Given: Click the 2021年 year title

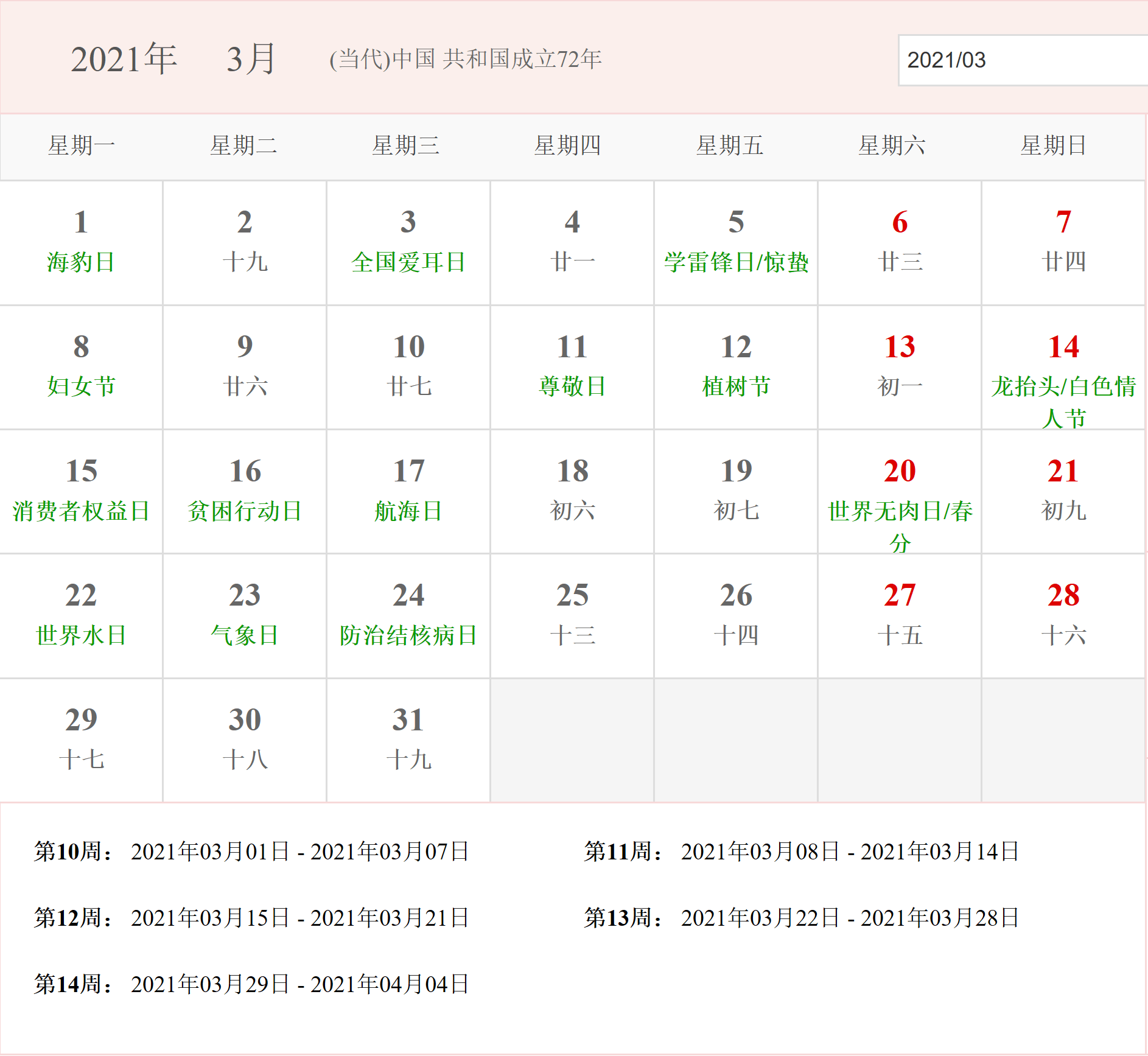Looking at the screenshot, I should (x=124, y=59).
